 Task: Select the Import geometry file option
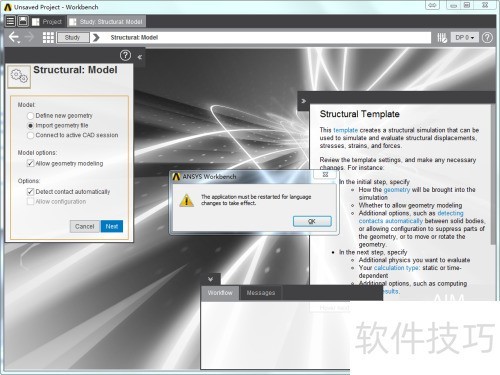coord(30,126)
